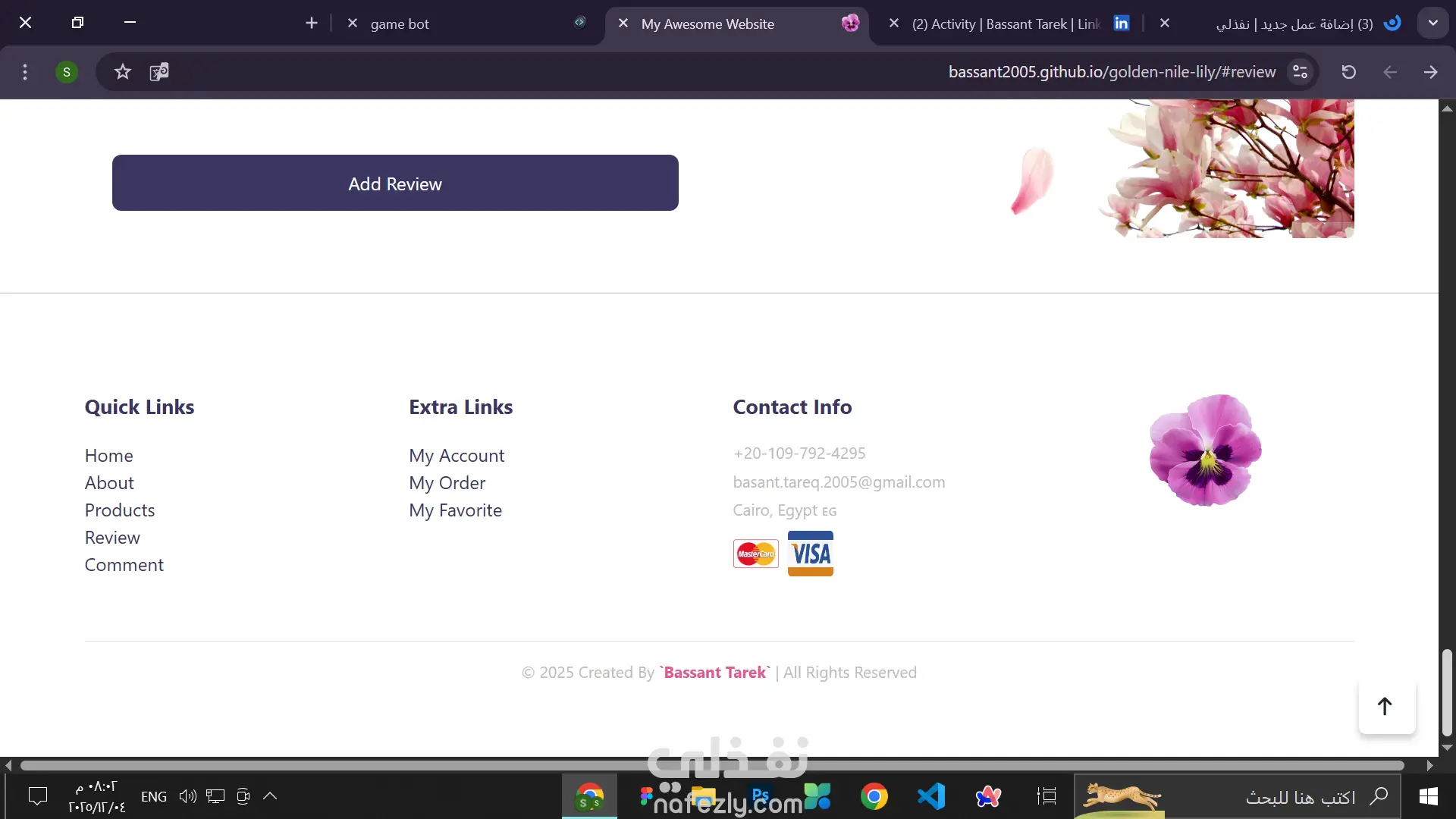Click the Visa card payment icon
Viewport: 1456px width, 819px height.
(810, 554)
